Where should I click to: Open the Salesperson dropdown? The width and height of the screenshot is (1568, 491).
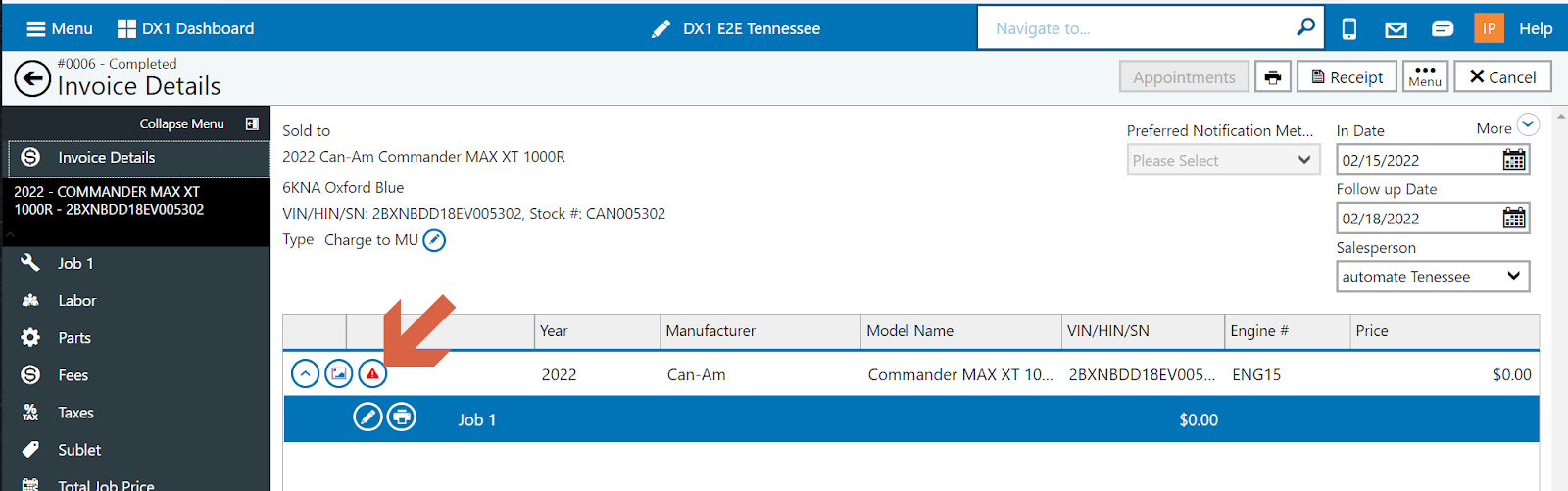(x=1433, y=277)
